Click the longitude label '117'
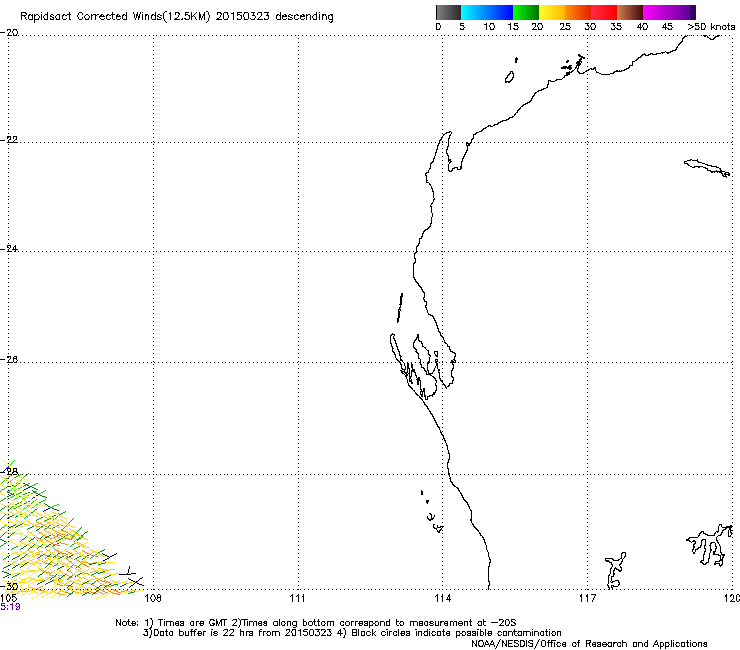The height and width of the screenshot is (650, 740). (588, 599)
